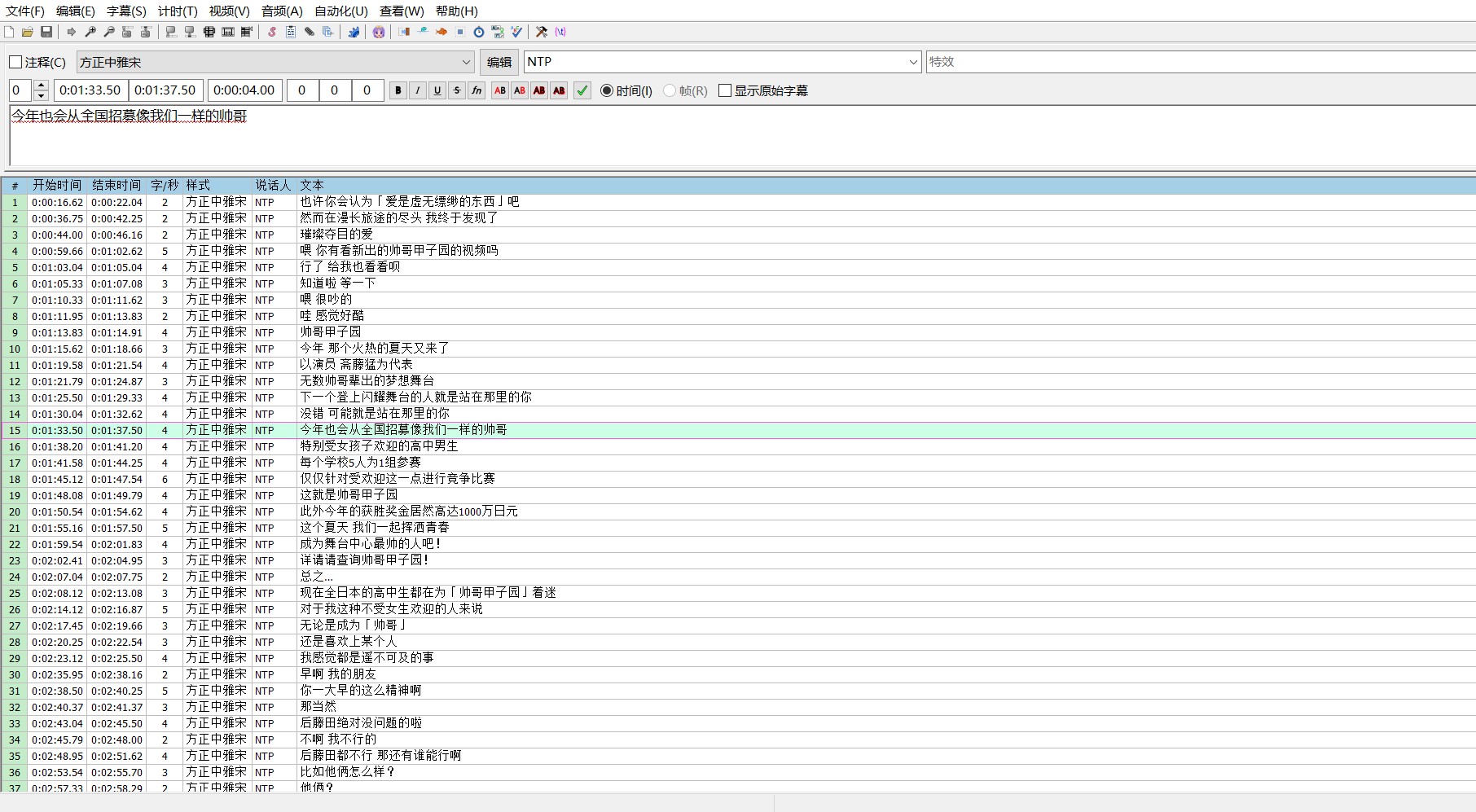Run the Spell Checker icon
Viewport: 1476px width, 812px height.
[x=516, y=32]
